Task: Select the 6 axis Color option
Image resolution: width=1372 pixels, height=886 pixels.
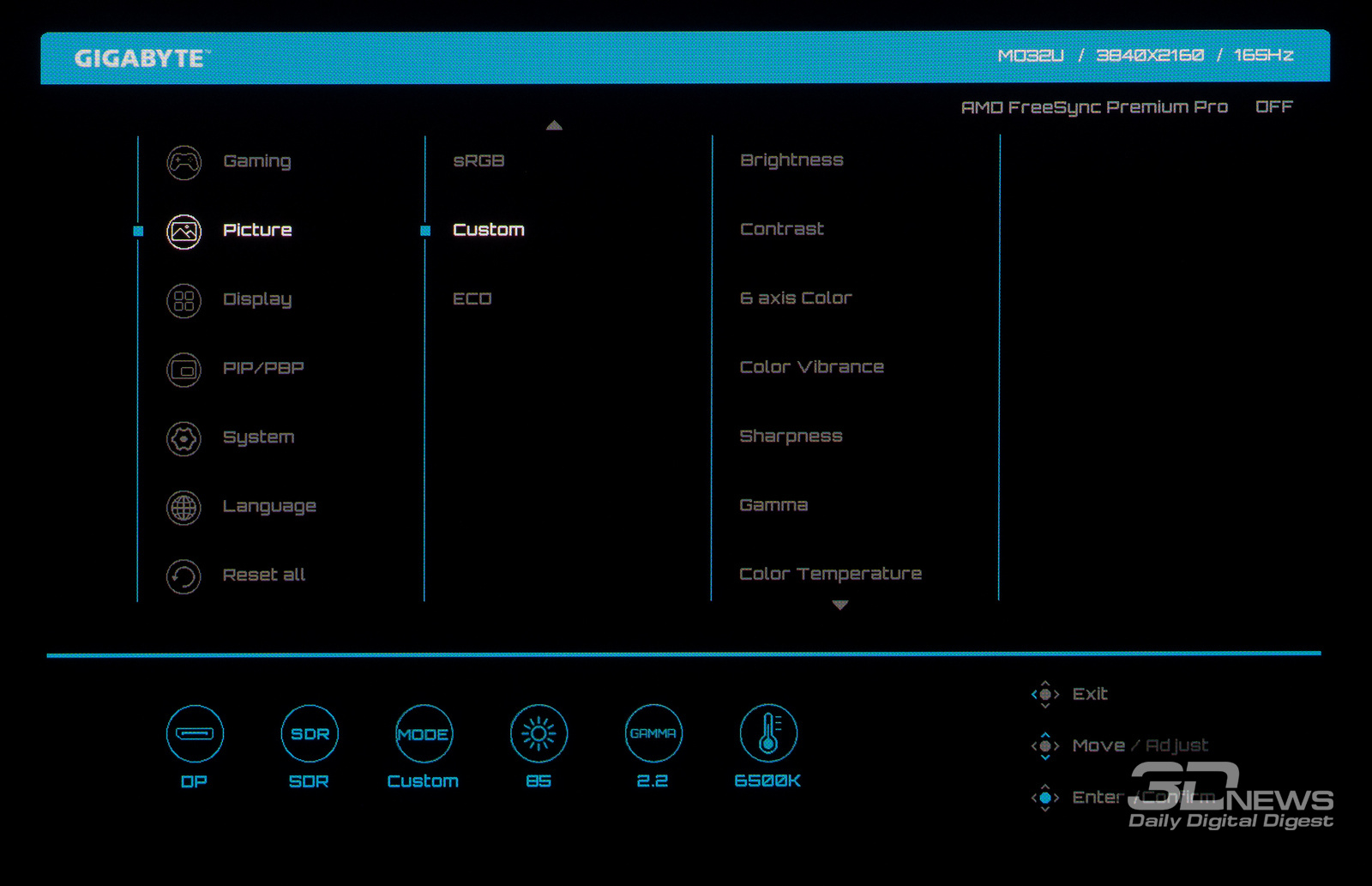Action: click(x=796, y=298)
